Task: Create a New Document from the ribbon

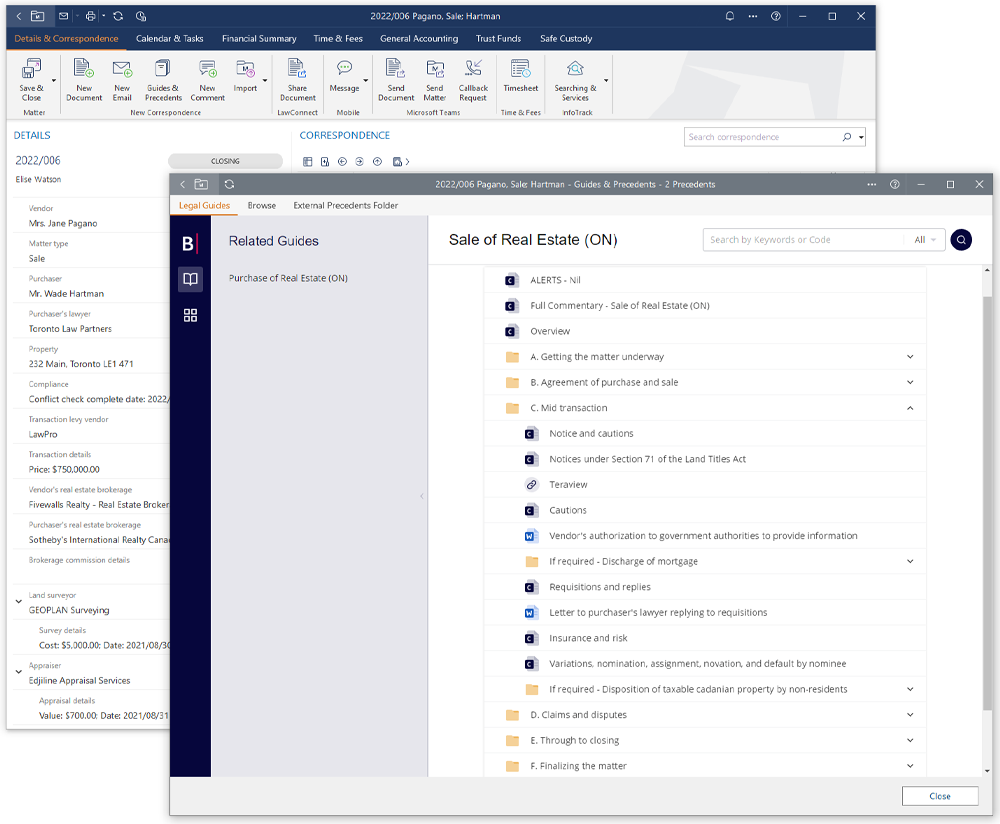Action: pos(84,80)
